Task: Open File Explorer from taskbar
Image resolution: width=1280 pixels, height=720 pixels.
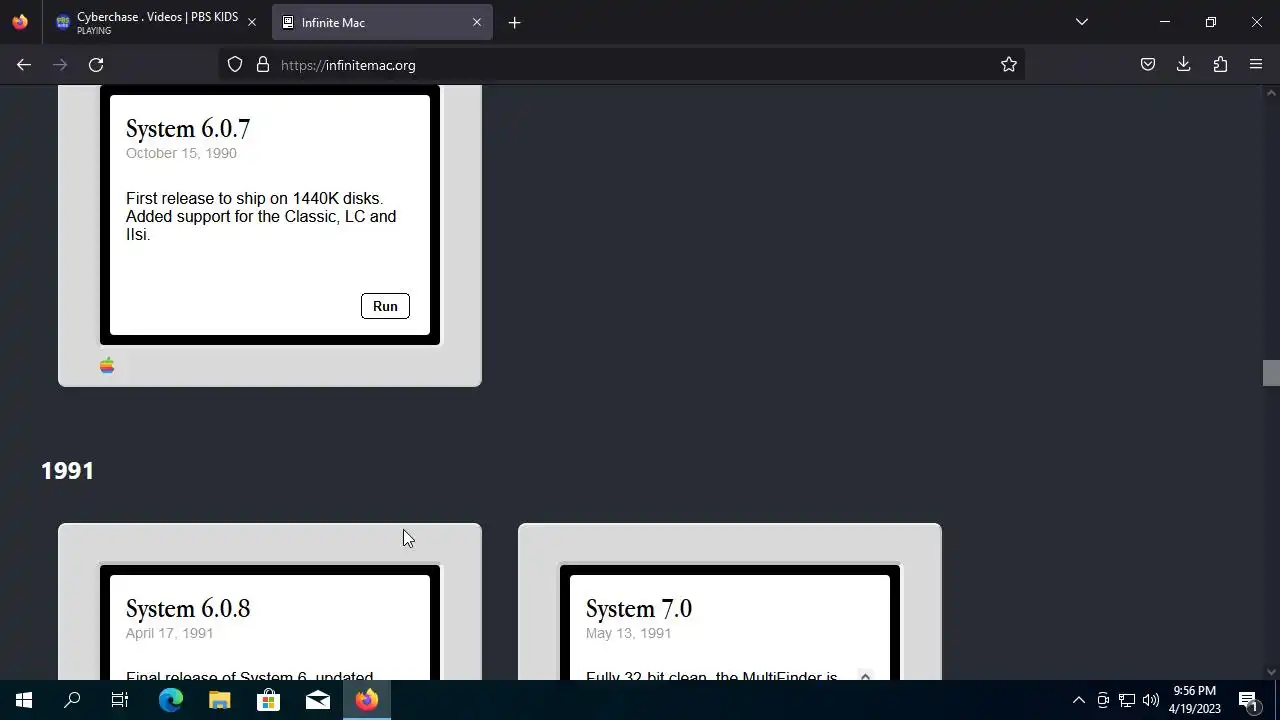Action: 219,700
